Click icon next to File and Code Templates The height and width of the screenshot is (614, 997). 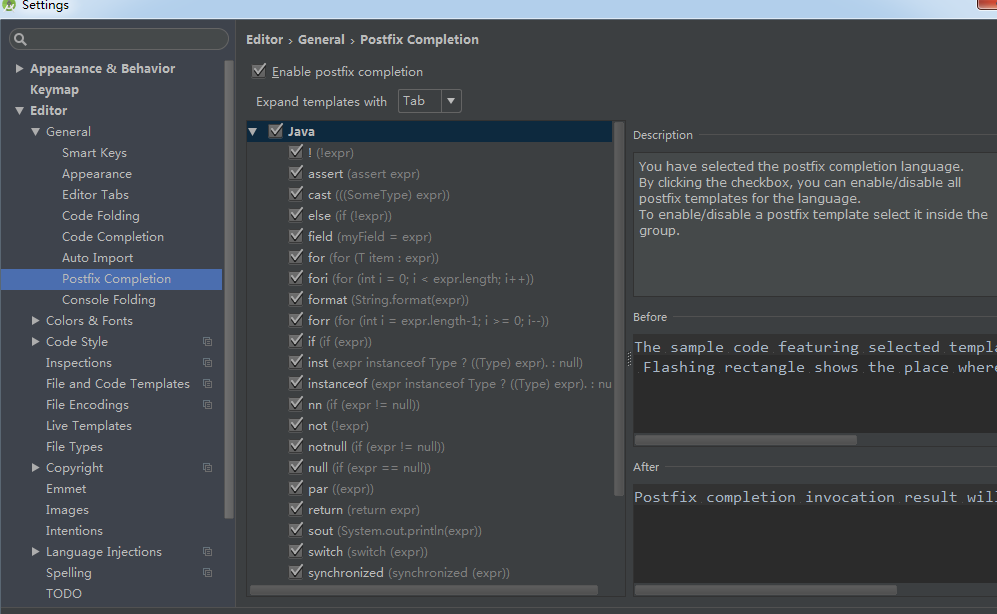[x=207, y=384]
